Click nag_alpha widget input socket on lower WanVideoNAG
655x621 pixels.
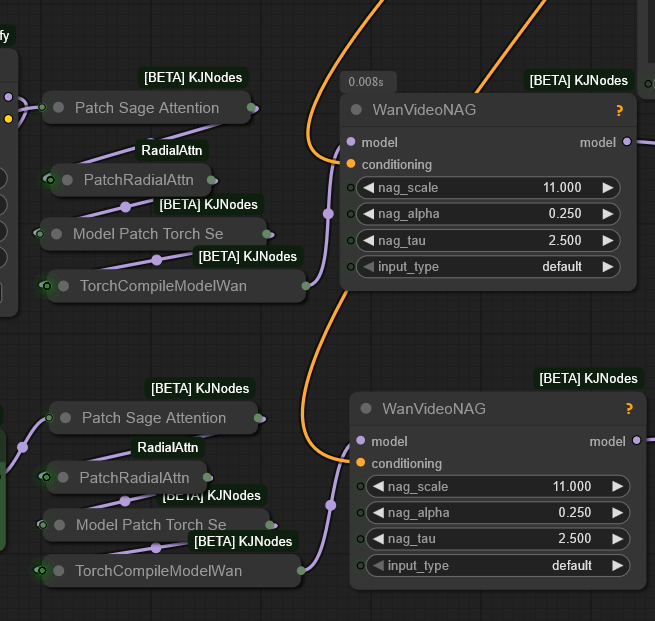pyautogui.click(x=361, y=513)
